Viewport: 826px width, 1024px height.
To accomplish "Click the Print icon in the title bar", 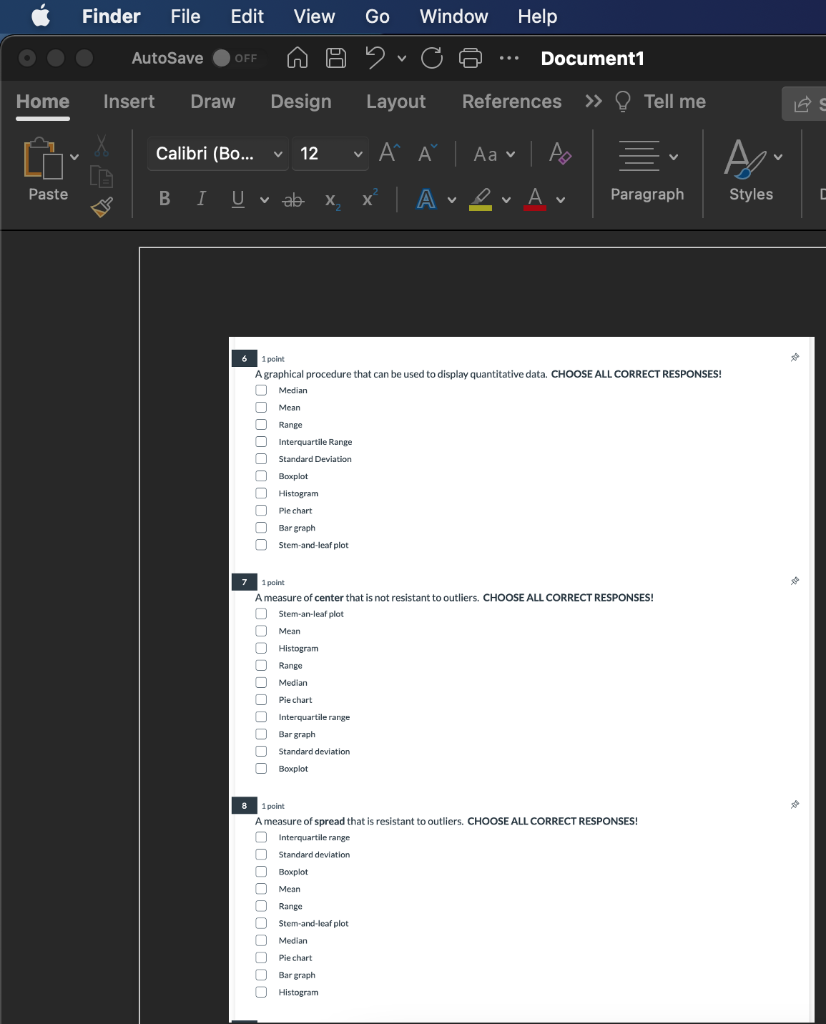I will coord(470,58).
